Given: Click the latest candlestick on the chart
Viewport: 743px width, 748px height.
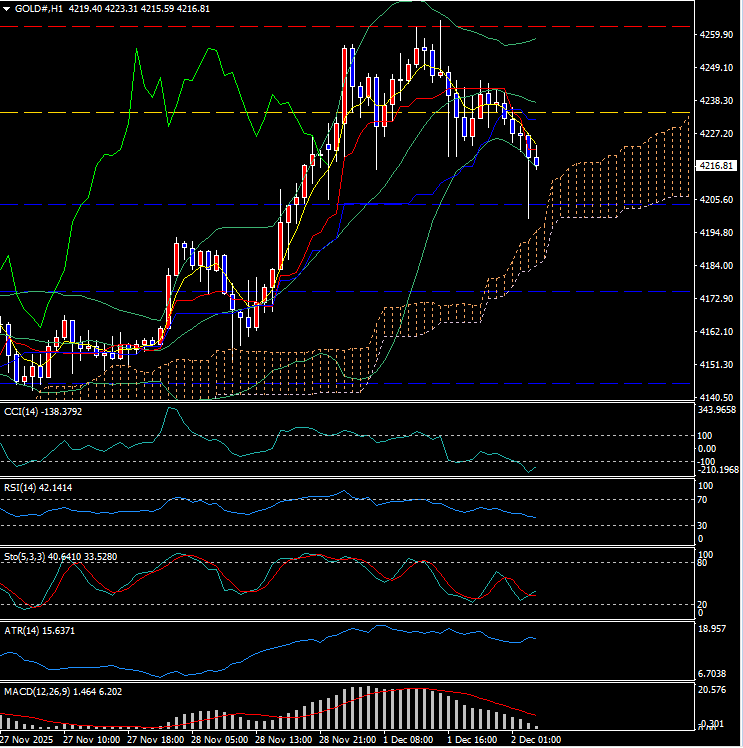Looking at the screenshot, I should 537,161.
